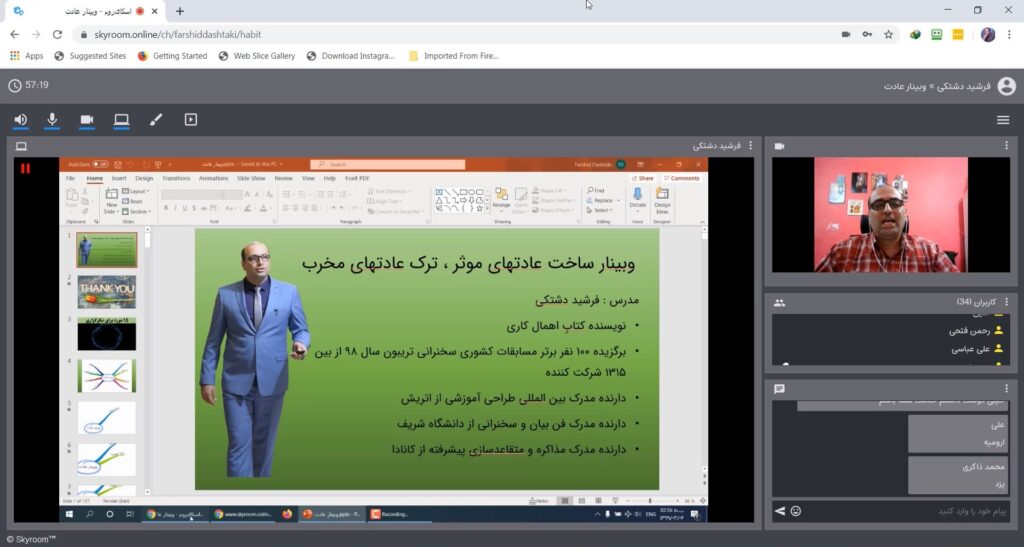Open the Skyroom media player icon
The image size is (1024, 547).
tap(191, 119)
